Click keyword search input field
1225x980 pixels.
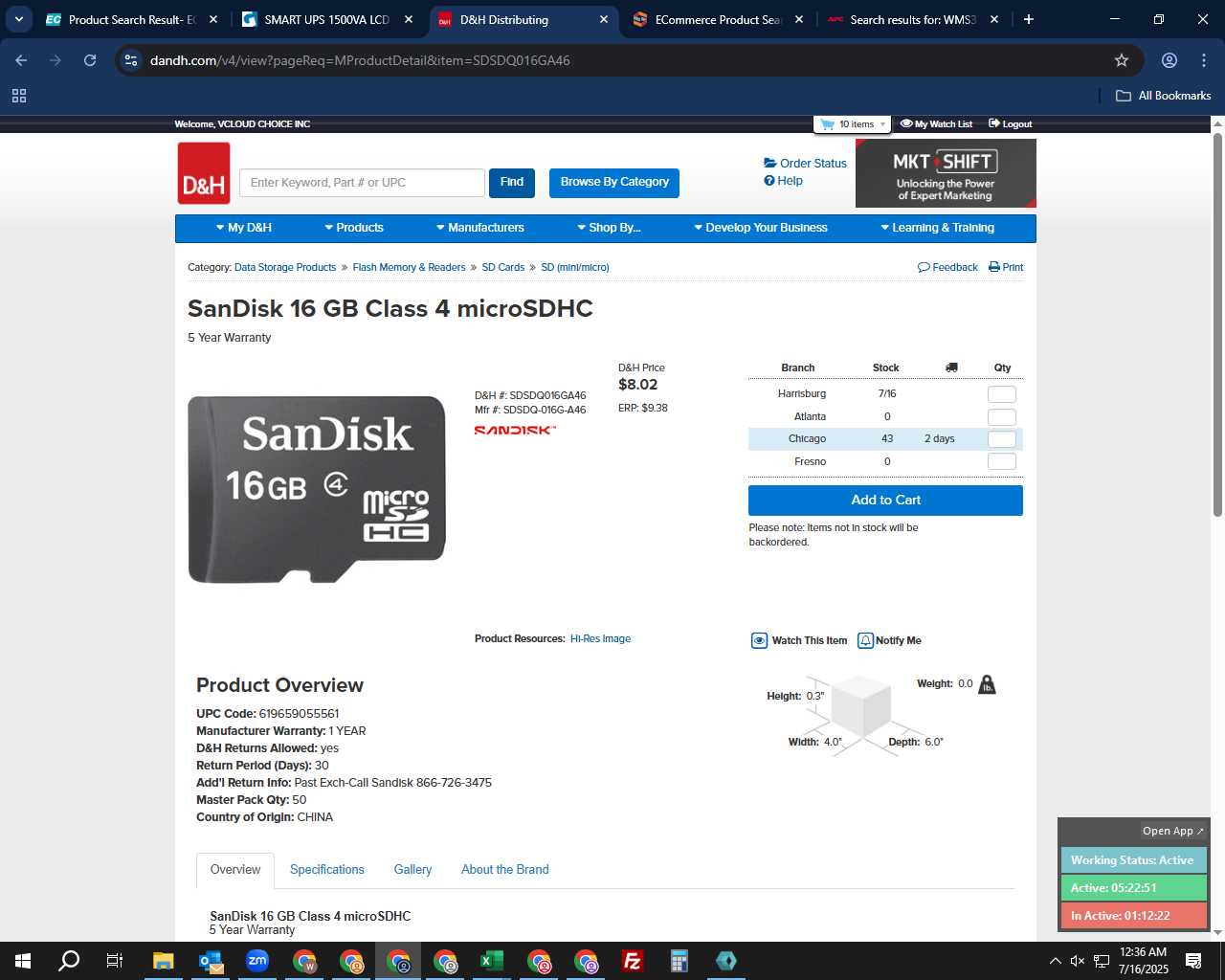362,183
